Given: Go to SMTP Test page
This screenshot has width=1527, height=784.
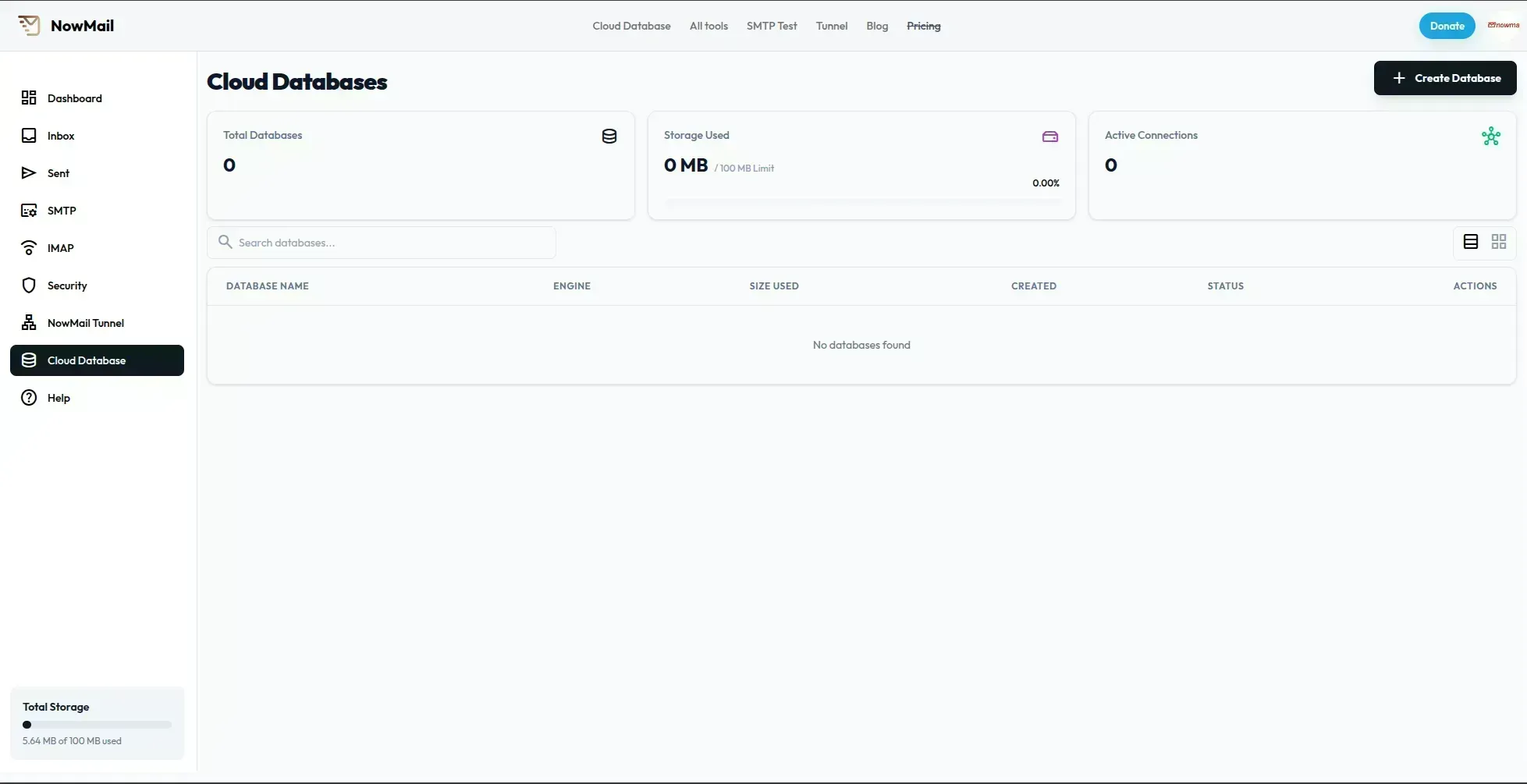Looking at the screenshot, I should [771, 26].
